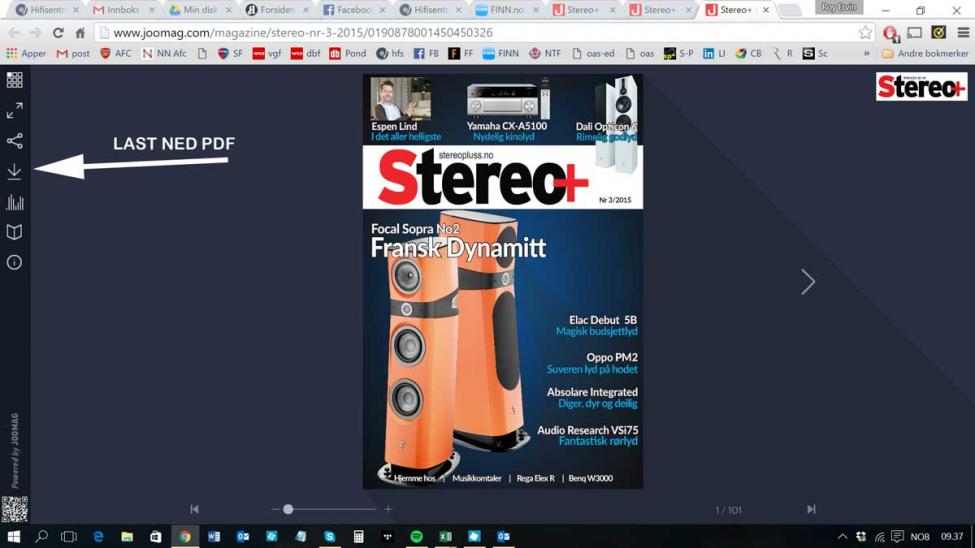
Task: Open the AFC bookmark
Action: (116, 53)
